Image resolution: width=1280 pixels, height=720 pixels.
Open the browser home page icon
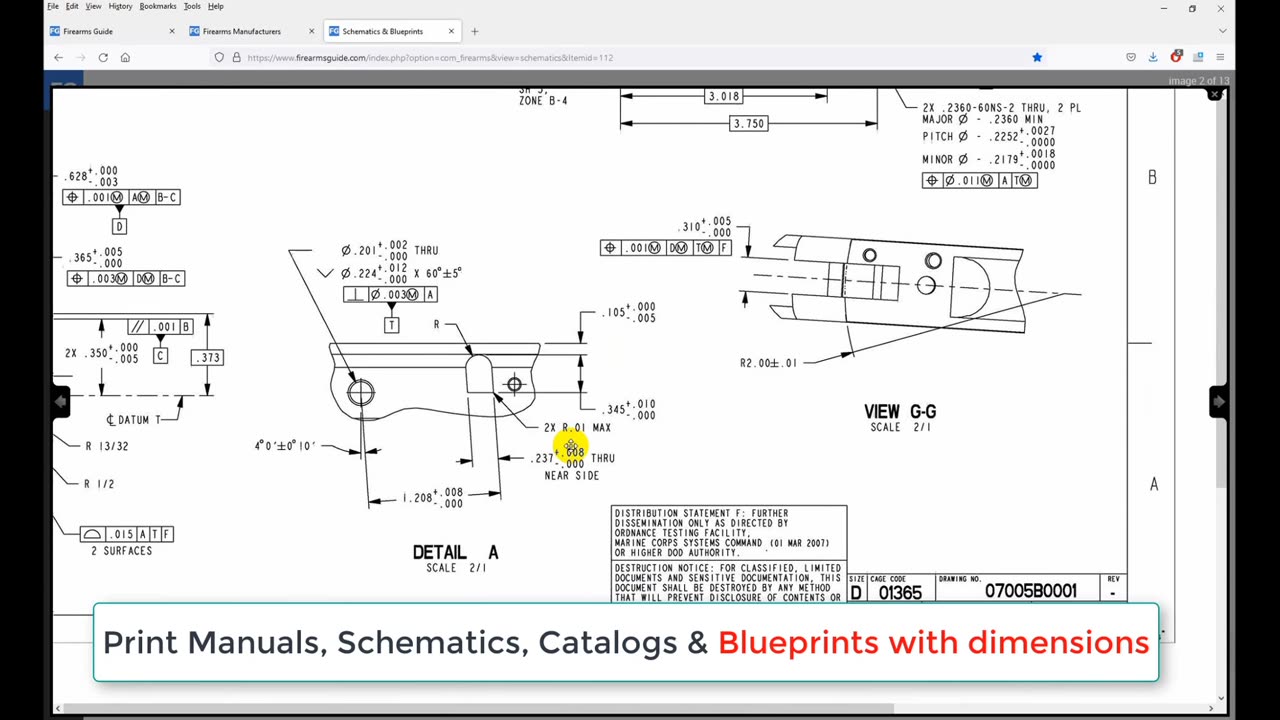(125, 57)
